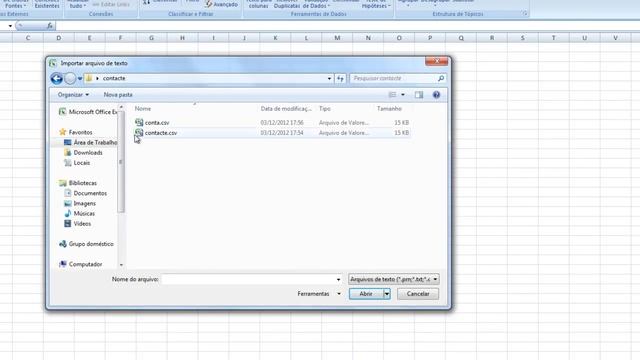Screen dimensions: 640x360
Task: Open the Organizar menu
Action: [73, 95]
